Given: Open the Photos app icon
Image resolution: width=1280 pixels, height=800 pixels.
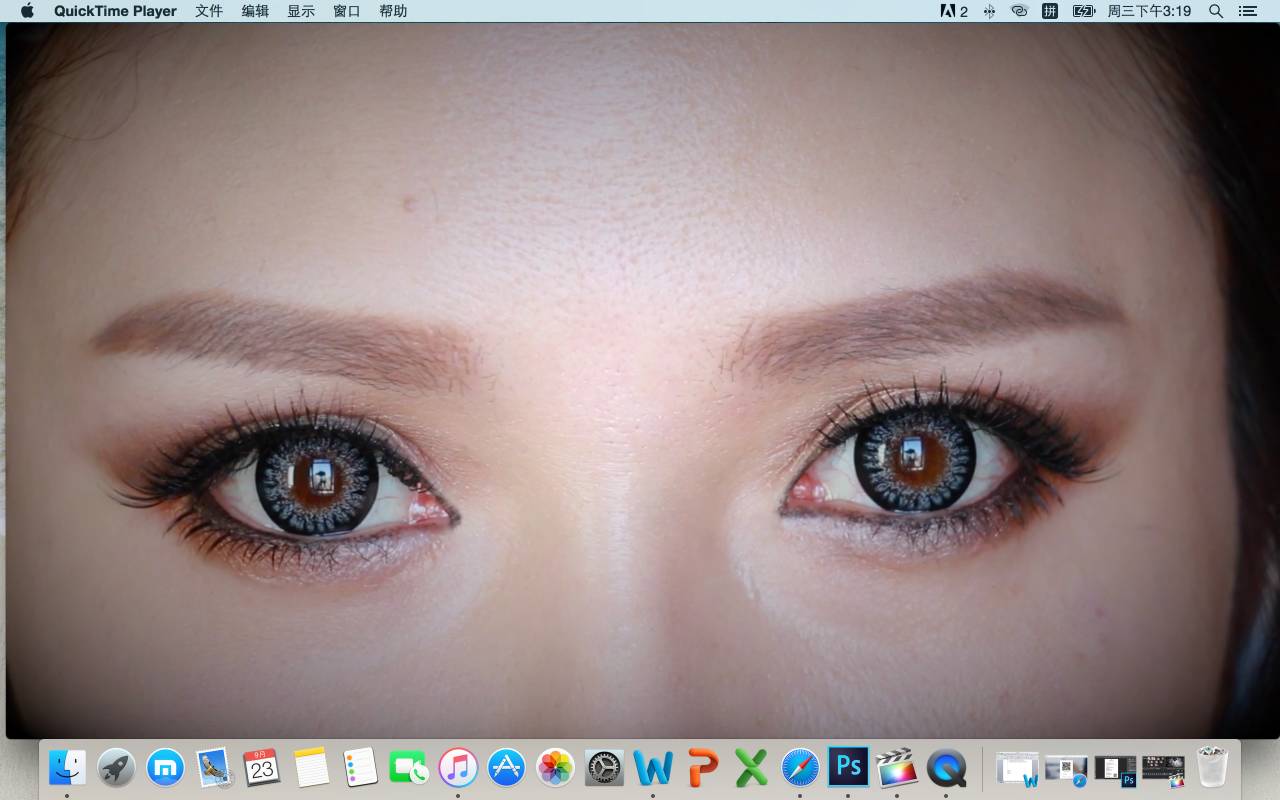Looking at the screenshot, I should 555,768.
